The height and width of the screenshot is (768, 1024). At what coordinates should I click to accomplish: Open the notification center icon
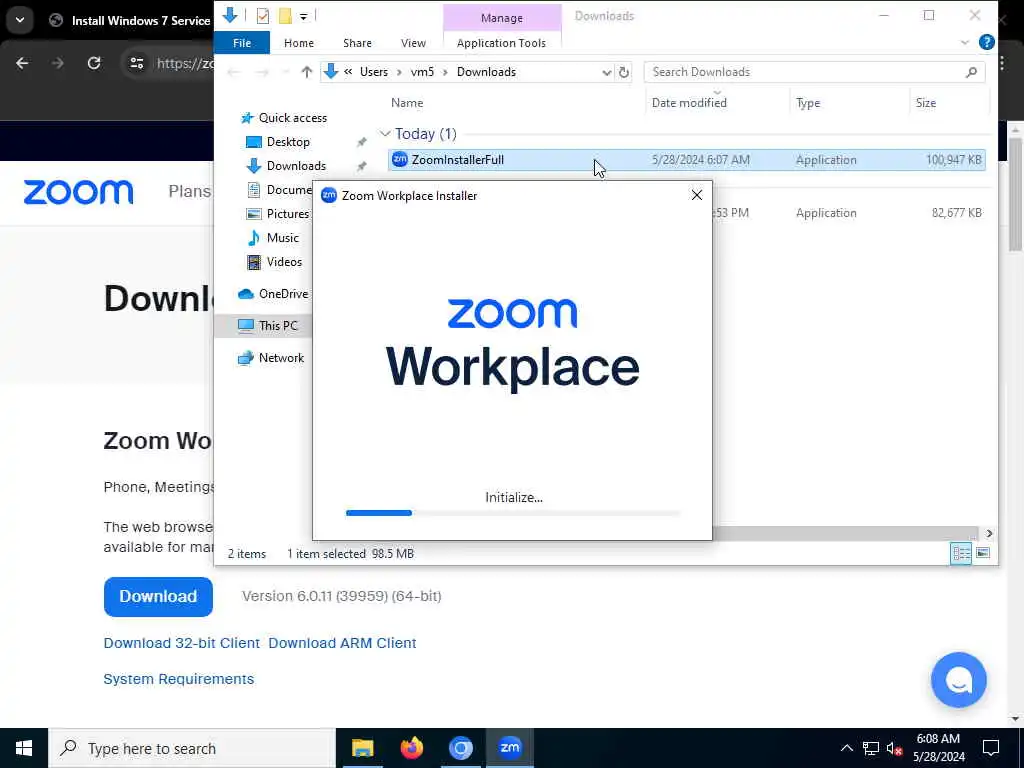(x=990, y=748)
